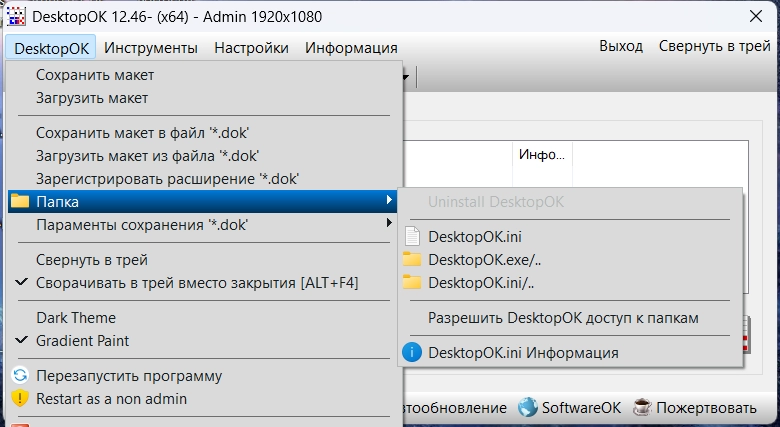Image resolution: width=780 pixels, height=427 pixels.
Task: Click the coffee cup Пожертвовать icon
Action: pos(643,408)
